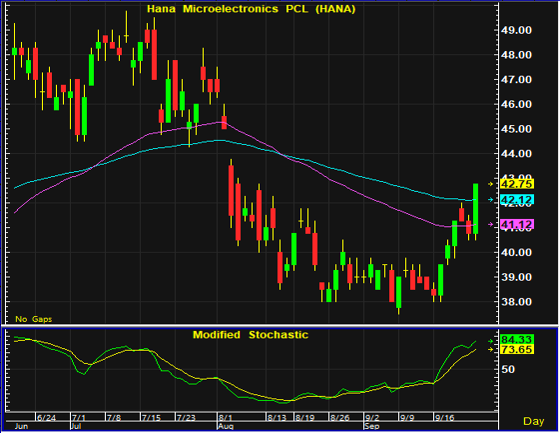This screenshot has width=560, height=433.
Task: Click the 45.00 price axis label
Action: [516, 129]
